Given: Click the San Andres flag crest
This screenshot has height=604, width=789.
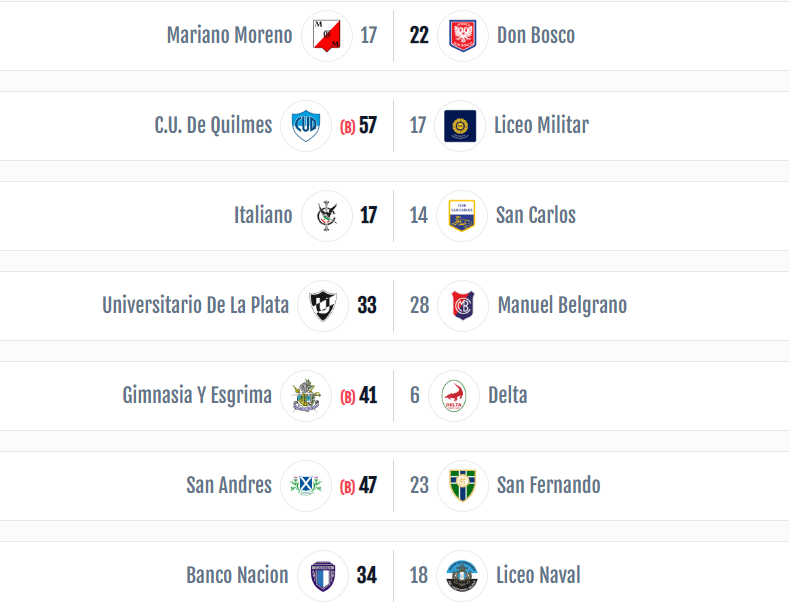Looking at the screenshot, I should tap(306, 486).
